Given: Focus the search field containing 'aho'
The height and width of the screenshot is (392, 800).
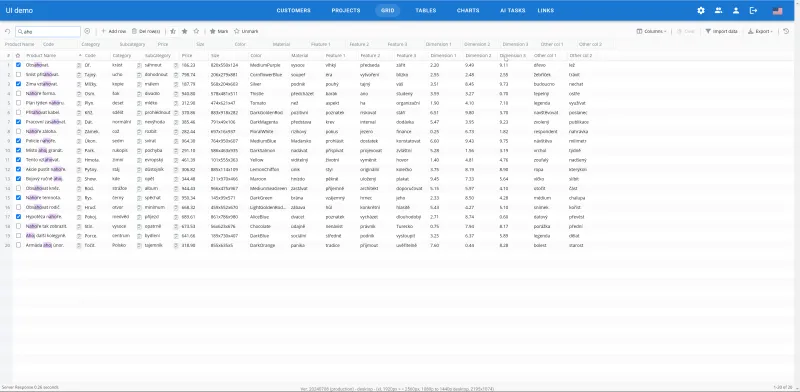Looking at the screenshot, I should click(x=48, y=32).
